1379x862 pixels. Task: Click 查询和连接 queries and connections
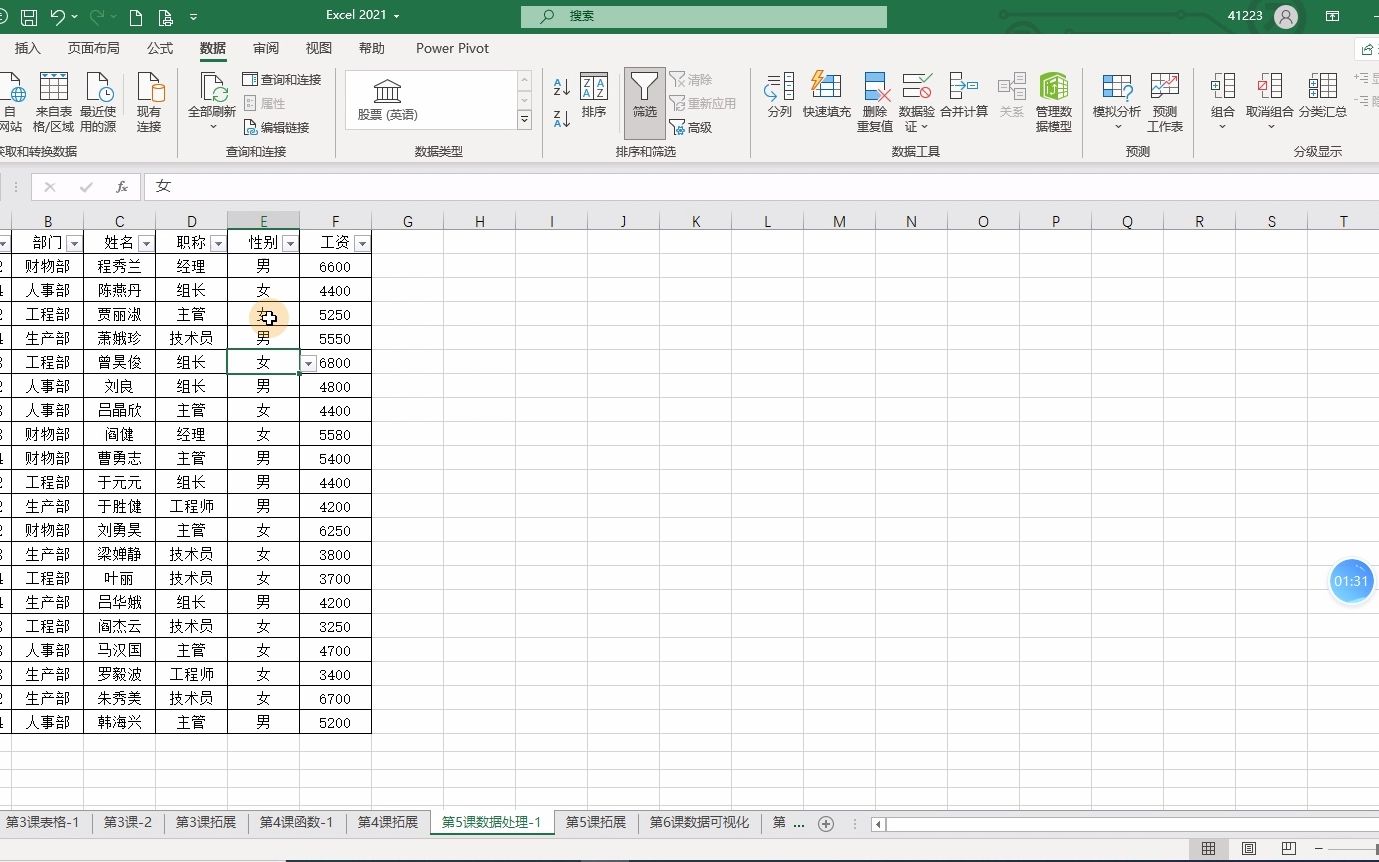[282, 79]
